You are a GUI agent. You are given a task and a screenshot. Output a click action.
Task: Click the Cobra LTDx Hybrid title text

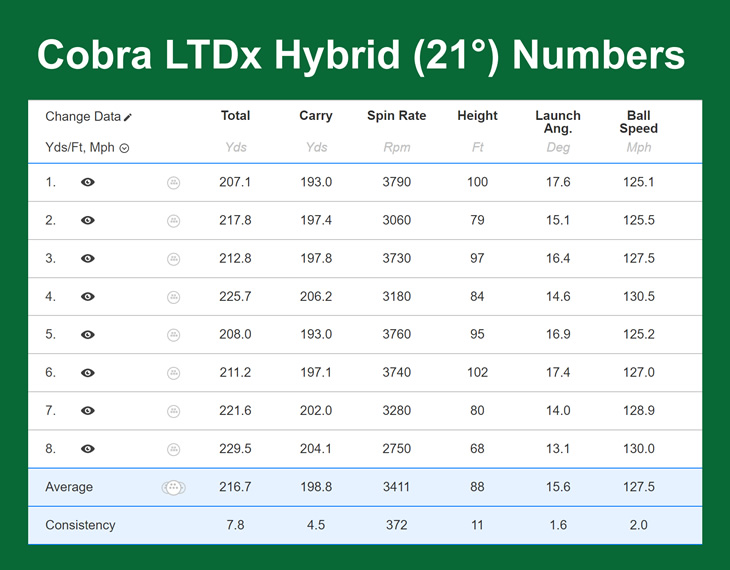point(361,54)
